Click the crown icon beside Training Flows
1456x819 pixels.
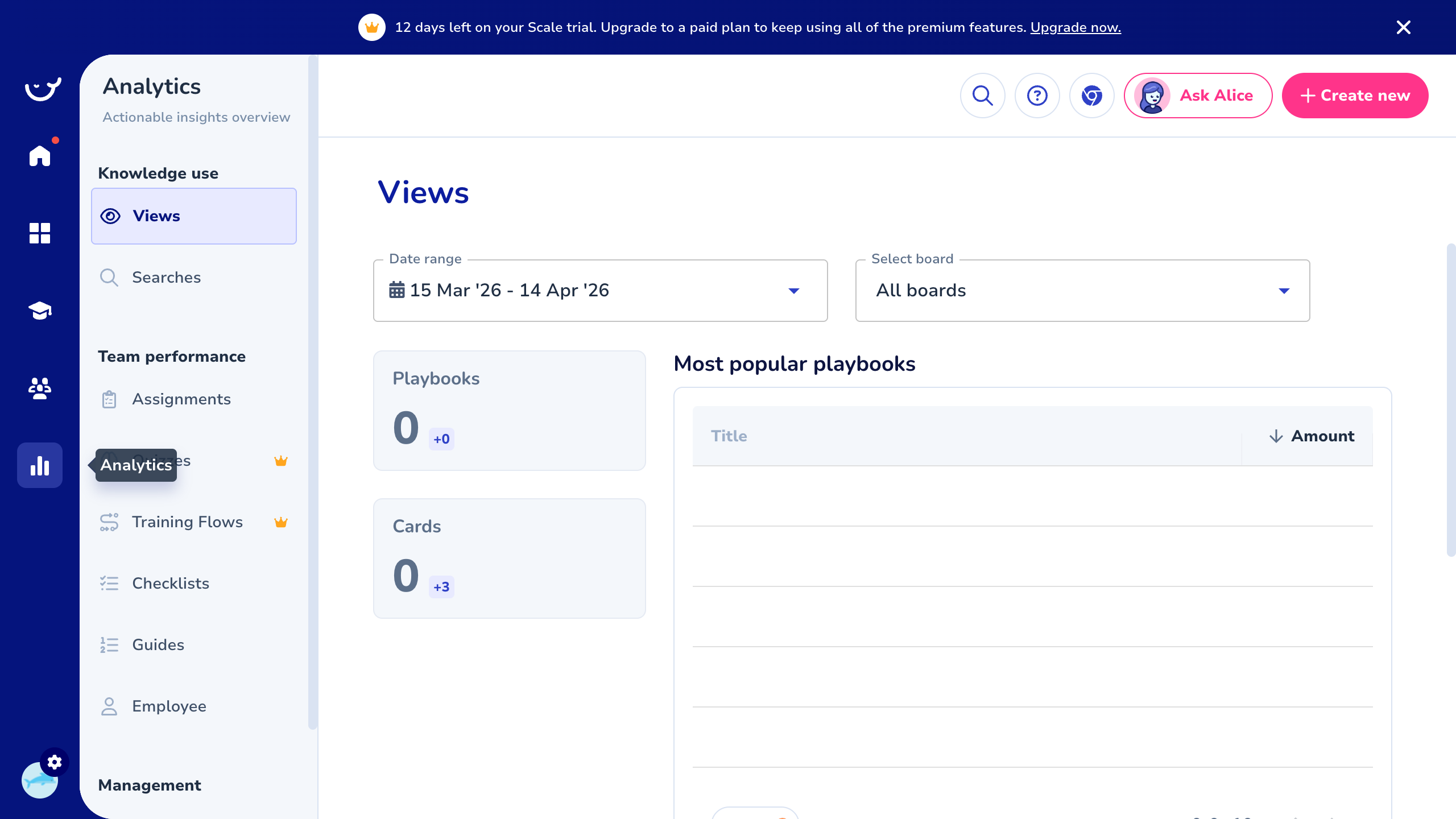click(281, 522)
